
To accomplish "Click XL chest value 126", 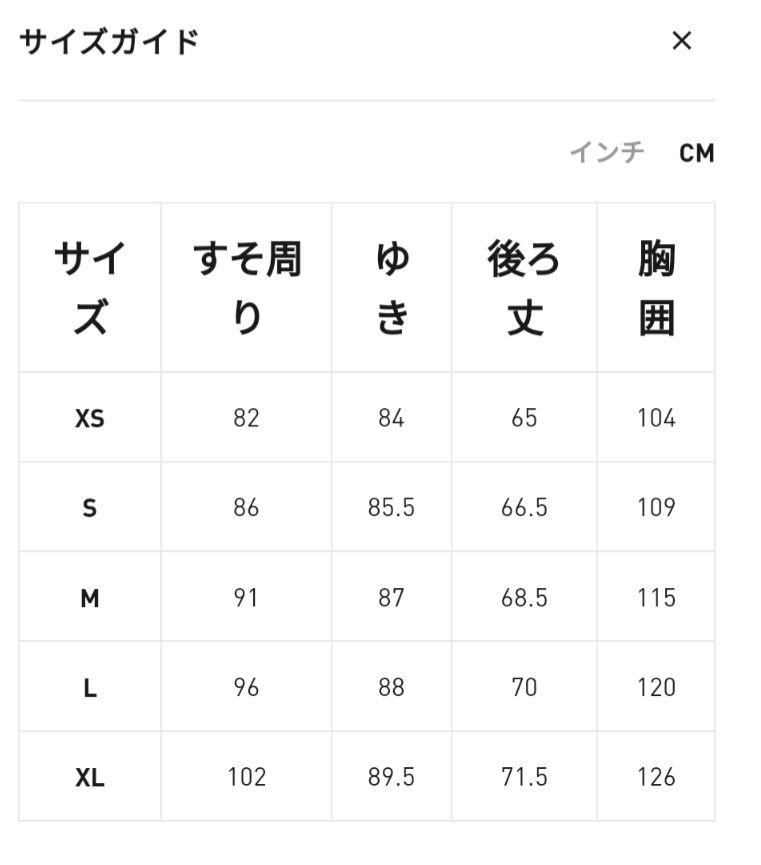I will [656, 777].
